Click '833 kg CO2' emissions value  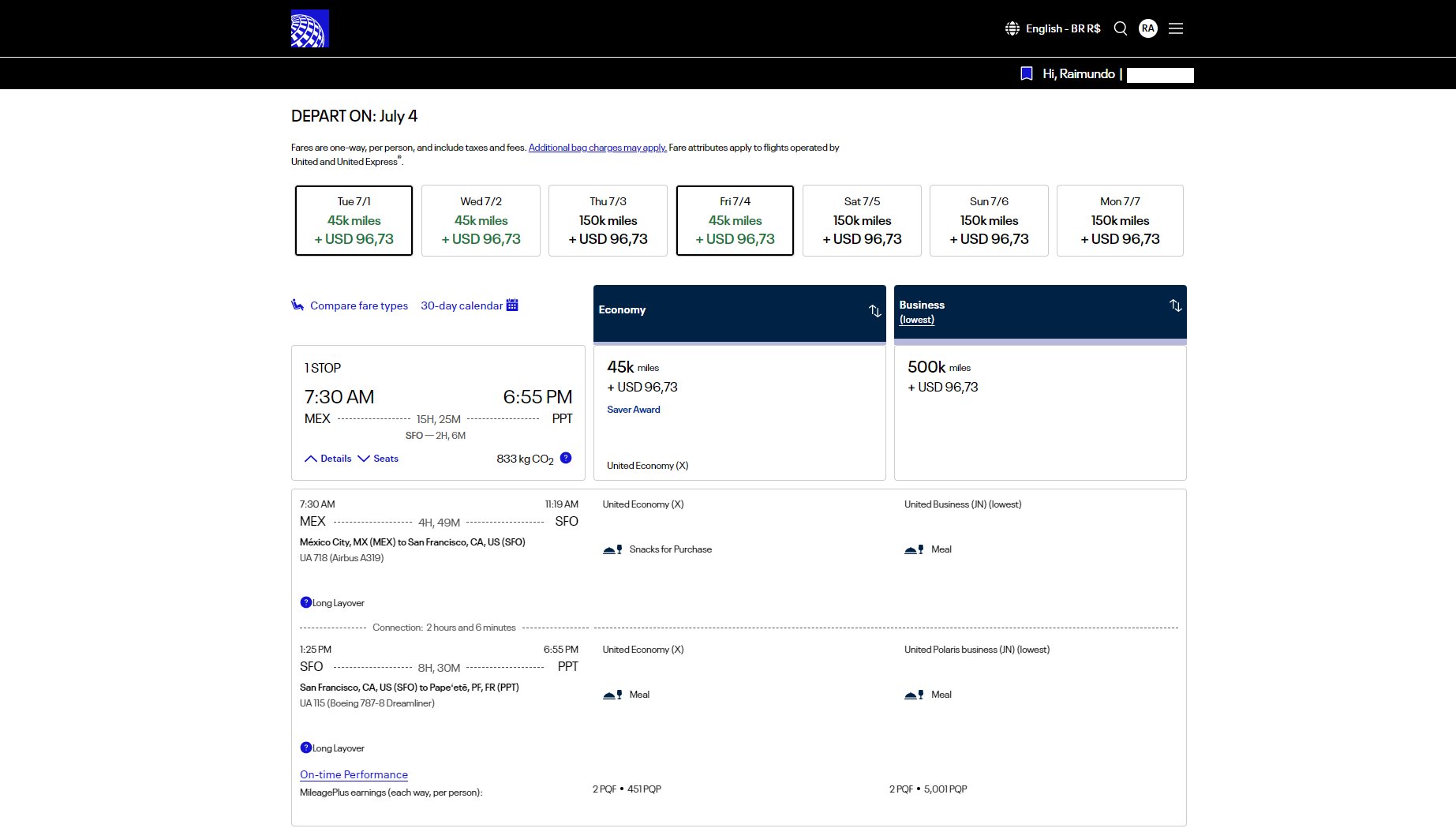tap(525, 459)
